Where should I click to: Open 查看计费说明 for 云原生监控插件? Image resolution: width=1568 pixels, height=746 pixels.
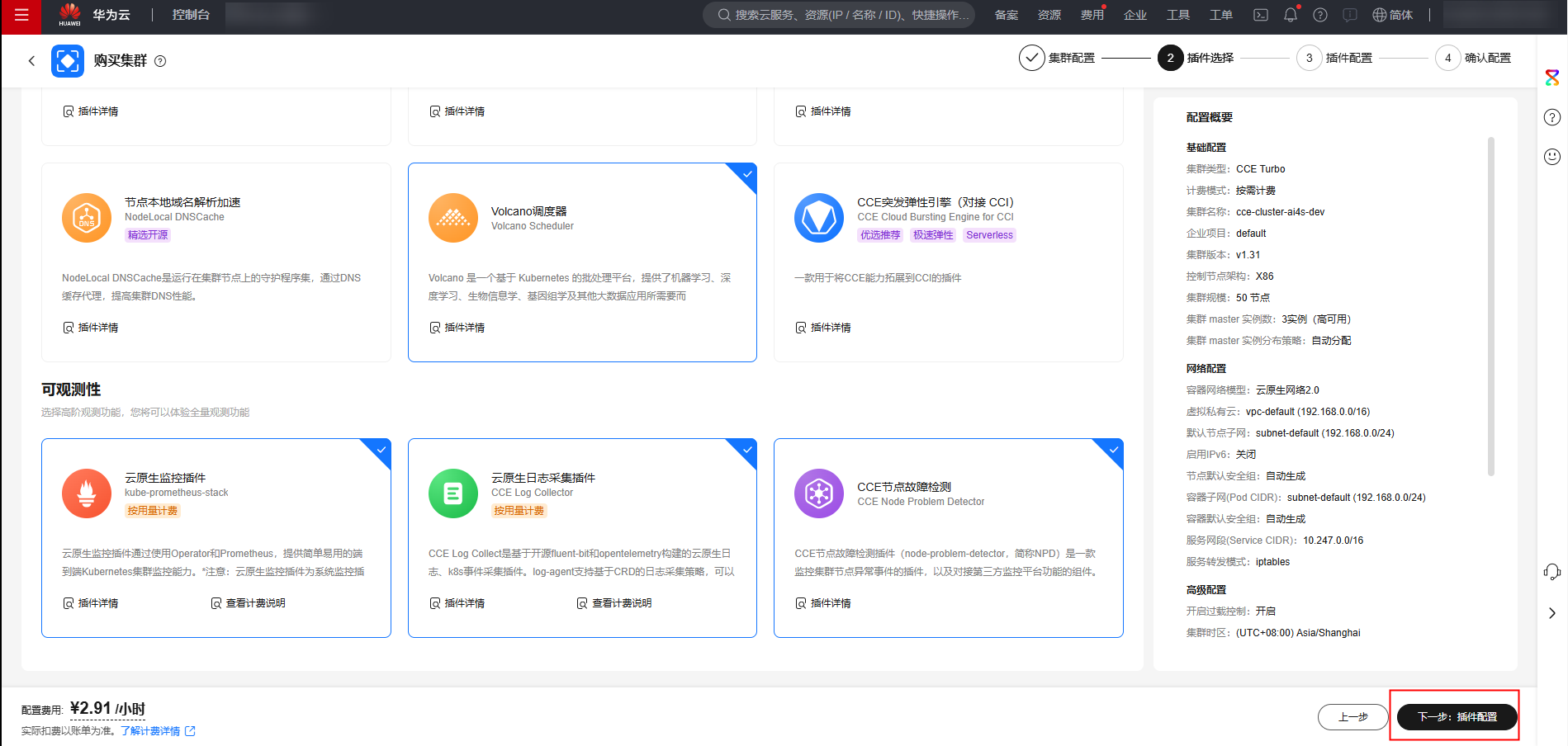pyautogui.click(x=249, y=603)
